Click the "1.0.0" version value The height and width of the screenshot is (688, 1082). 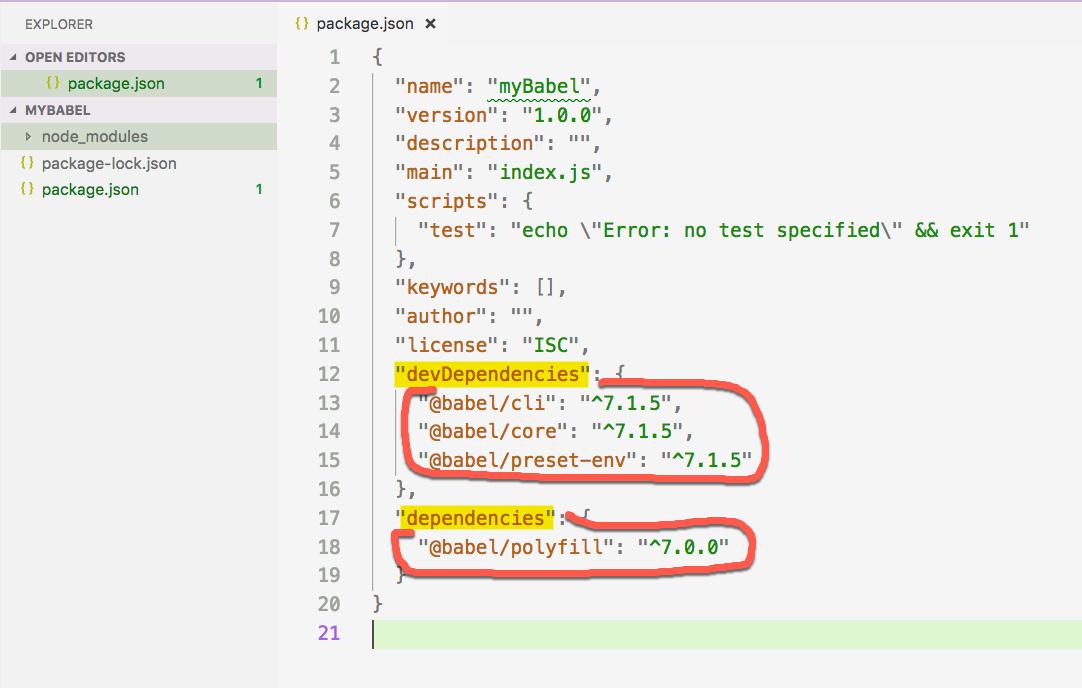click(562, 115)
